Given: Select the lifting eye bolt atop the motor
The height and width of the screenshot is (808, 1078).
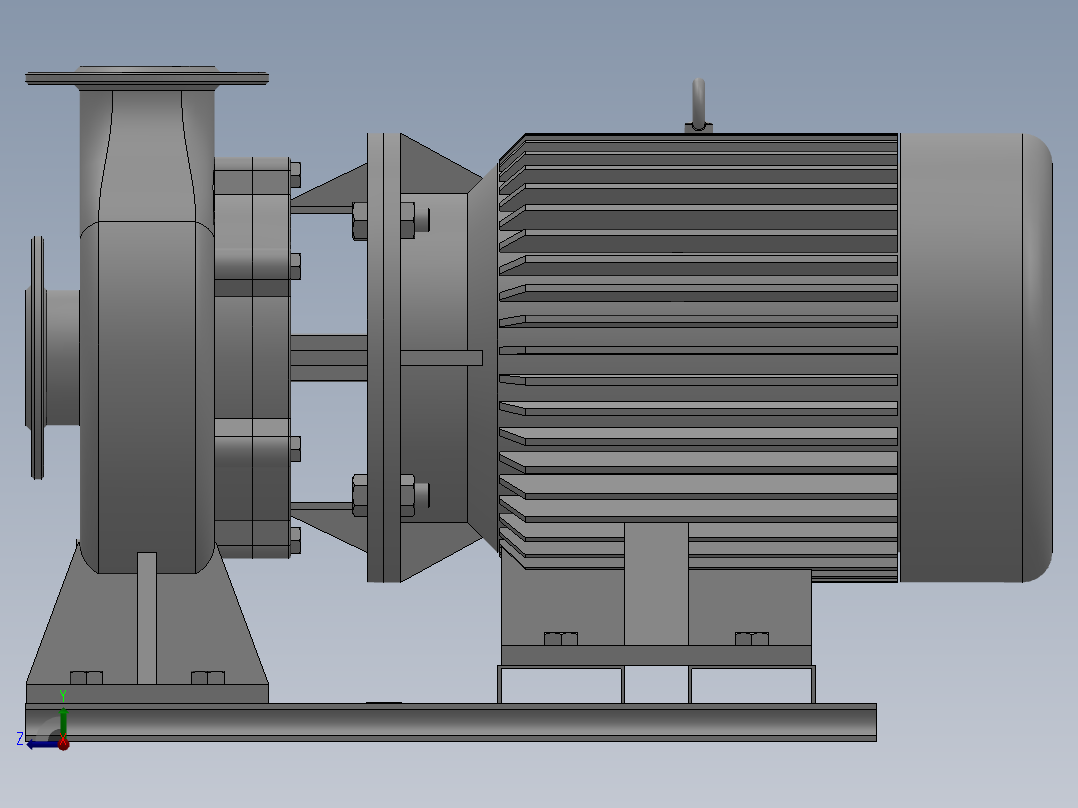Looking at the screenshot, I should coord(698,105).
